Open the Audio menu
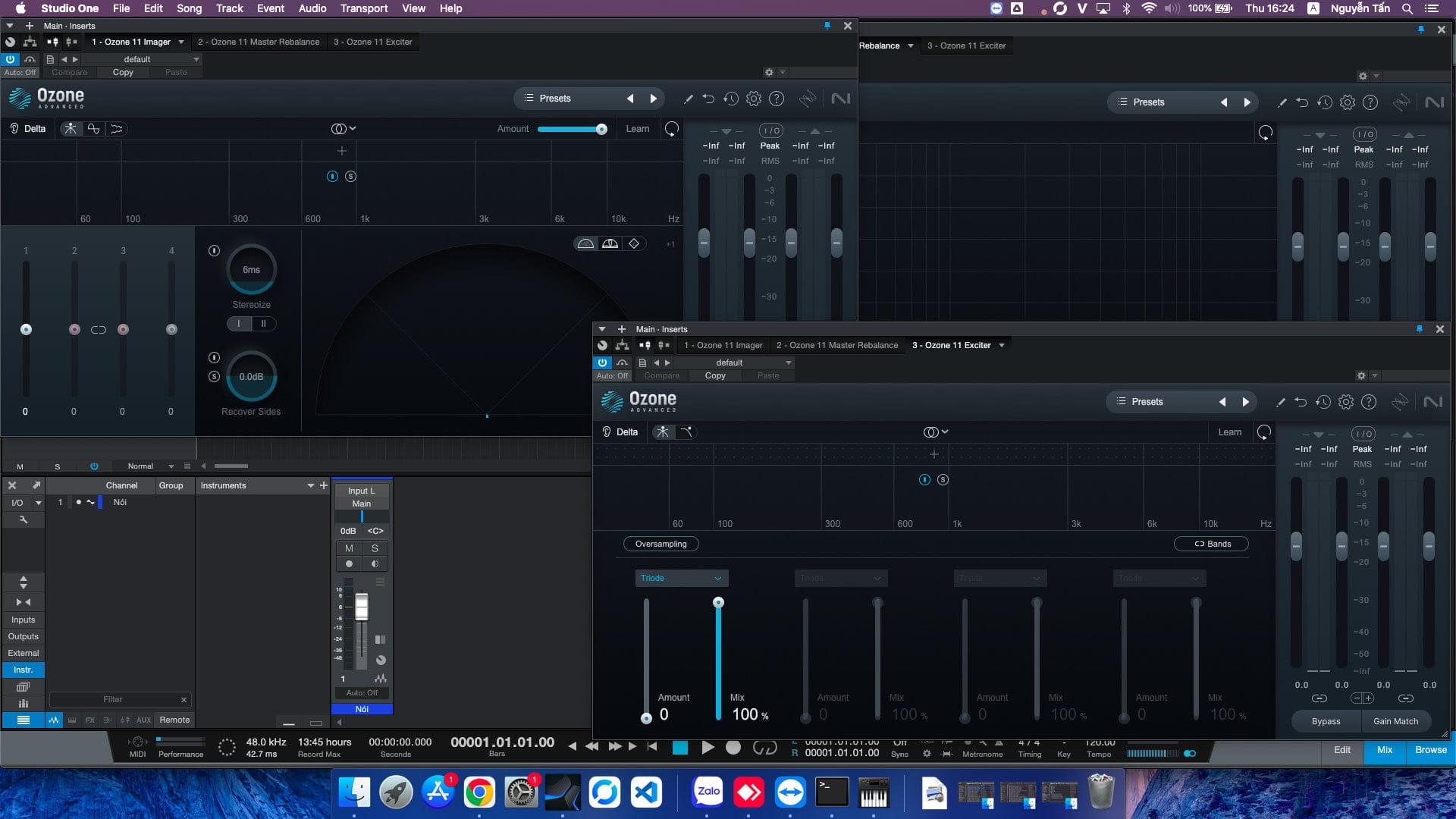Screen dimensions: 1456x819 pos(312,8)
